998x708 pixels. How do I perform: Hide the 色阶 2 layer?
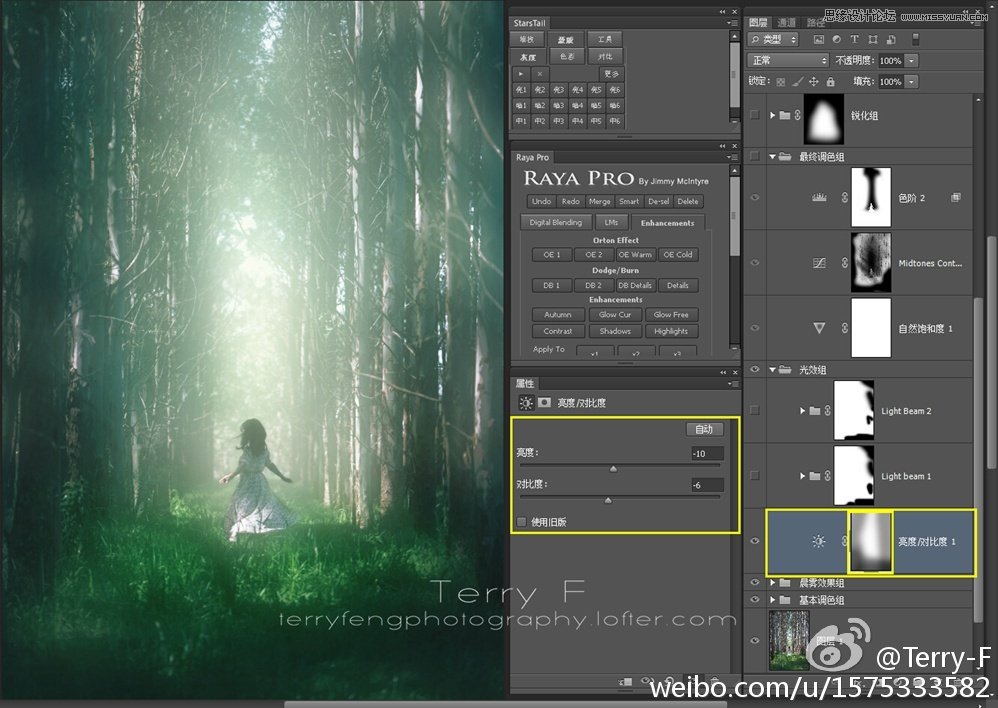[x=755, y=197]
